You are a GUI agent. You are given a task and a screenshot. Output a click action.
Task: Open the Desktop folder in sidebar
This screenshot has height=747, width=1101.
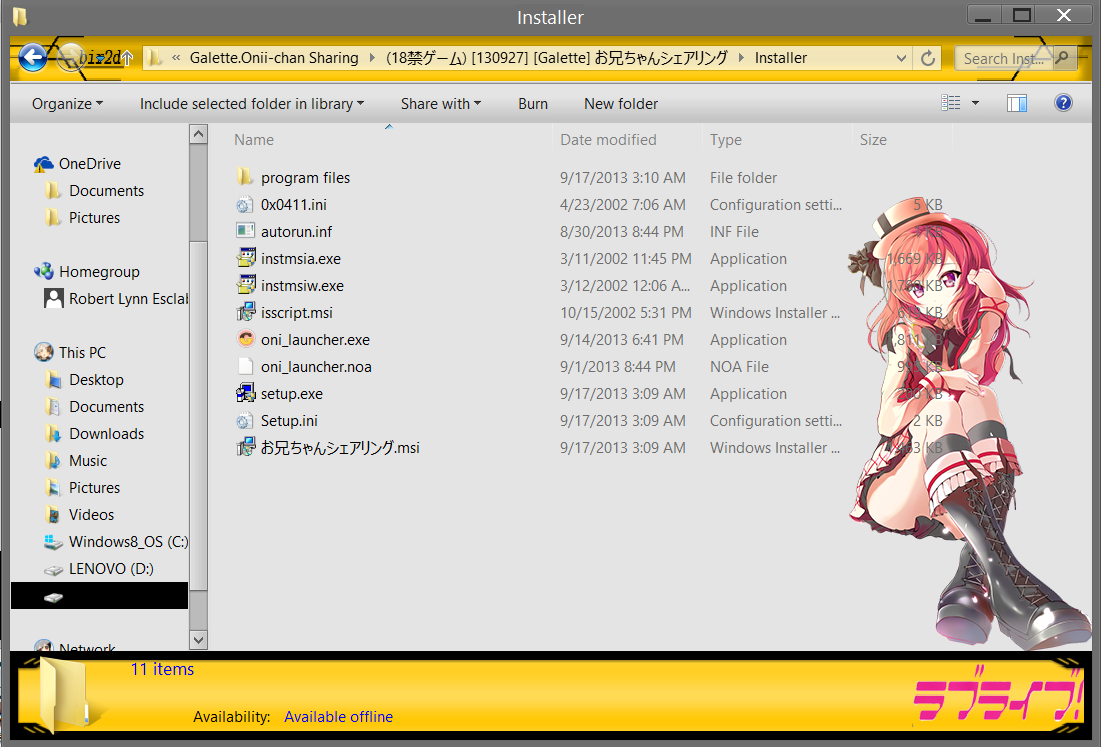[84, 380]
